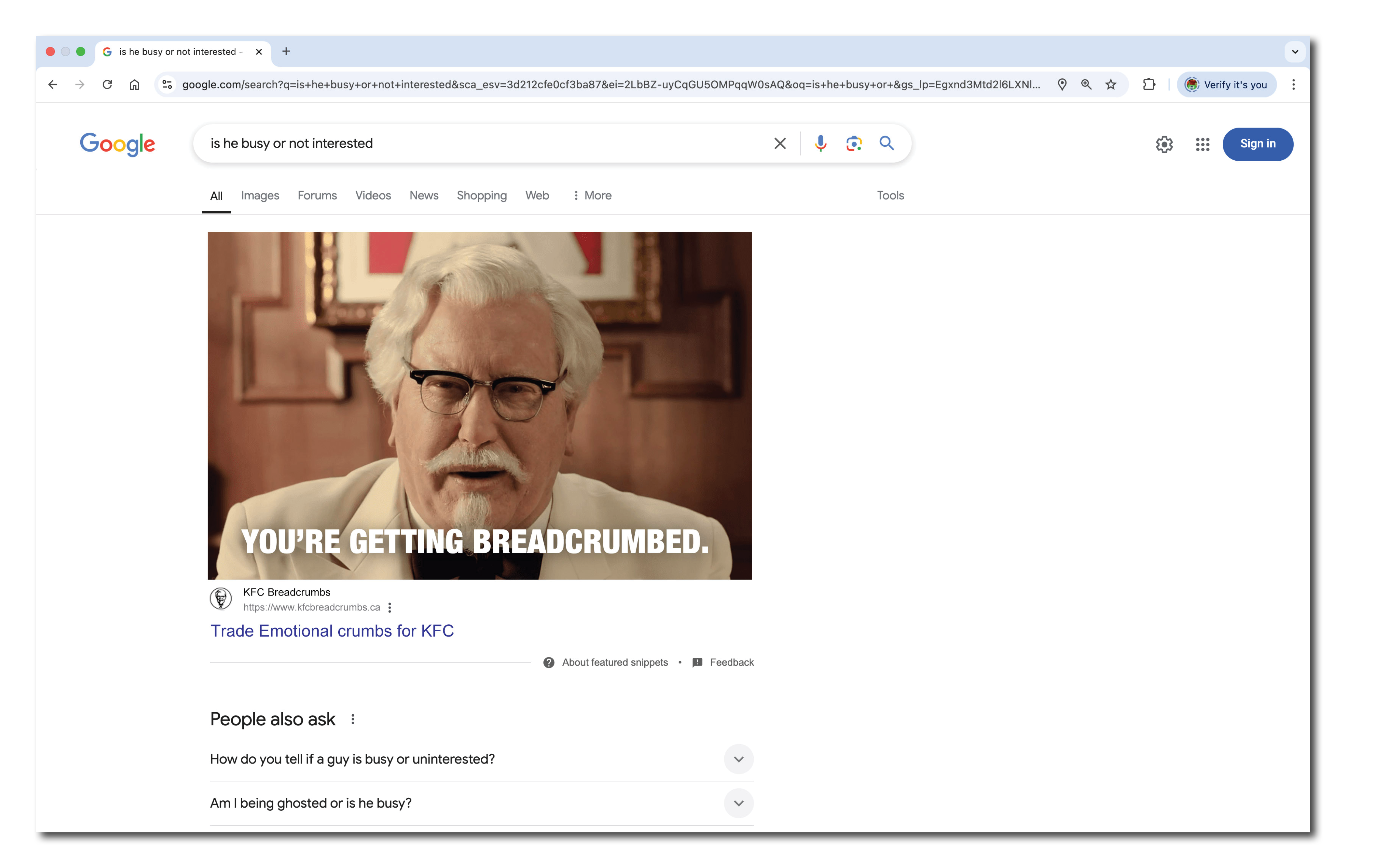This screenshot has width=1389, height=868.
Task: Open "Trade Emotional crumbs for KFC" link
Action: (332, 631)
